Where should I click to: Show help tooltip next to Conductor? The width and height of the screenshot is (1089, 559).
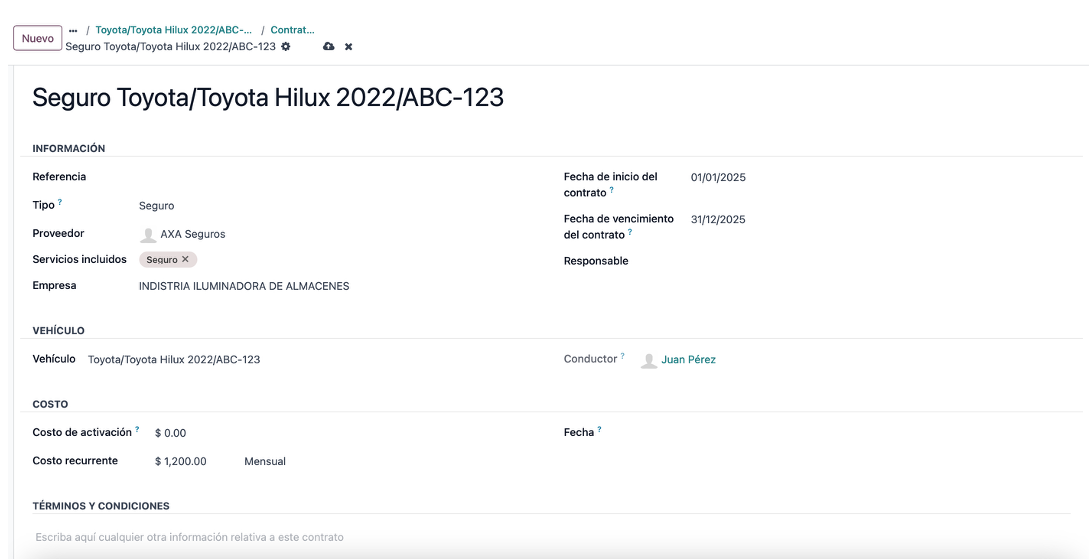pos(622,356)
